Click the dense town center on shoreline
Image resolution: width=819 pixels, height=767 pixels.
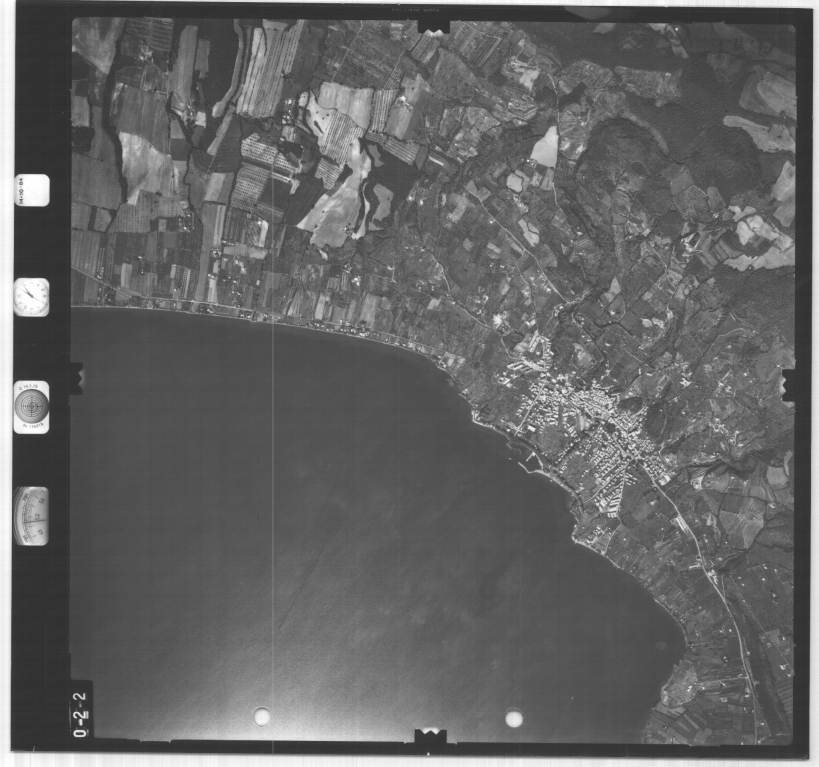(x=580, y=420)
